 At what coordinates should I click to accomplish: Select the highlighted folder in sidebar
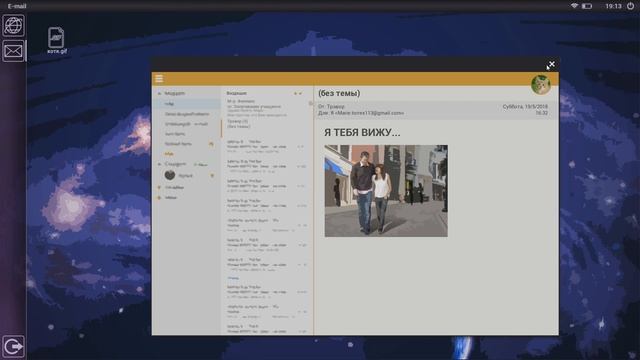(x=187, y=104)
